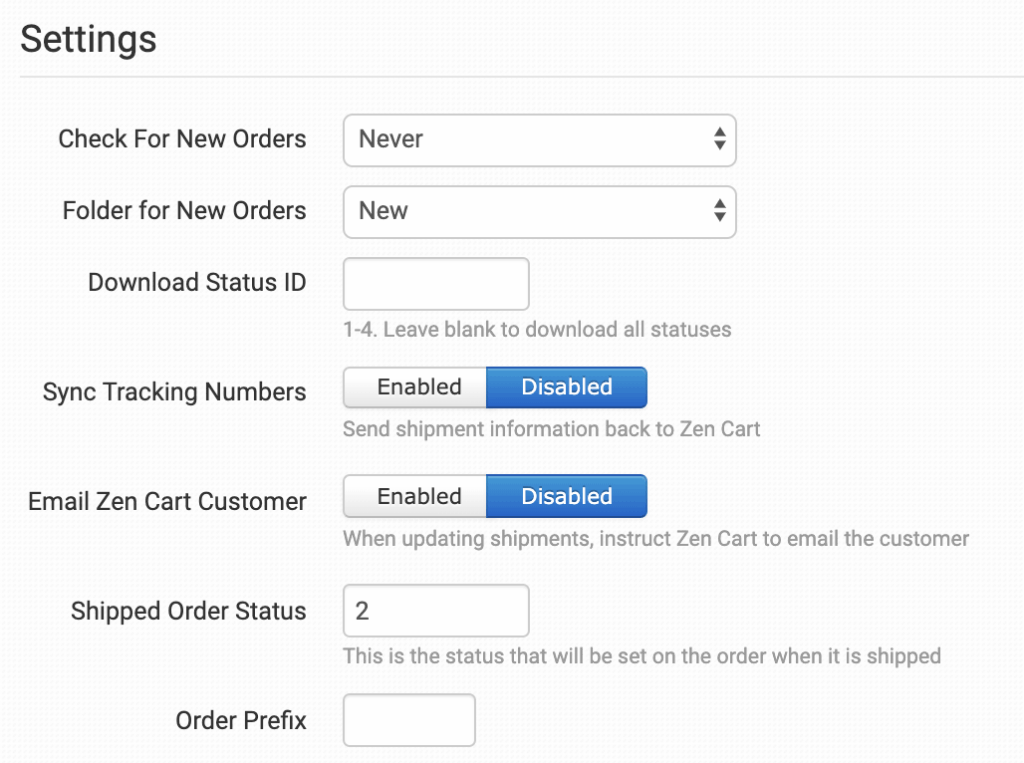This screenshot has width=1024, height=763.
Task: Click the Sync Tracking Numbers label
Action: pos(174,392)
